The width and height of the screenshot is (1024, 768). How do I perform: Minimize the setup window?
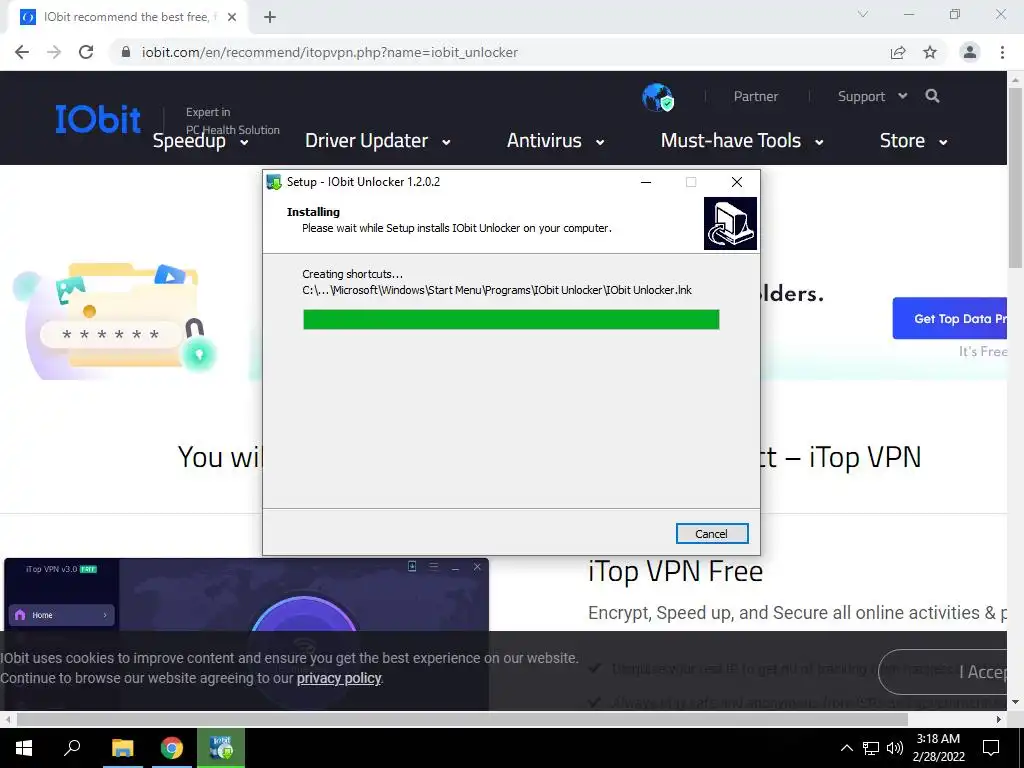pos(646,182)
